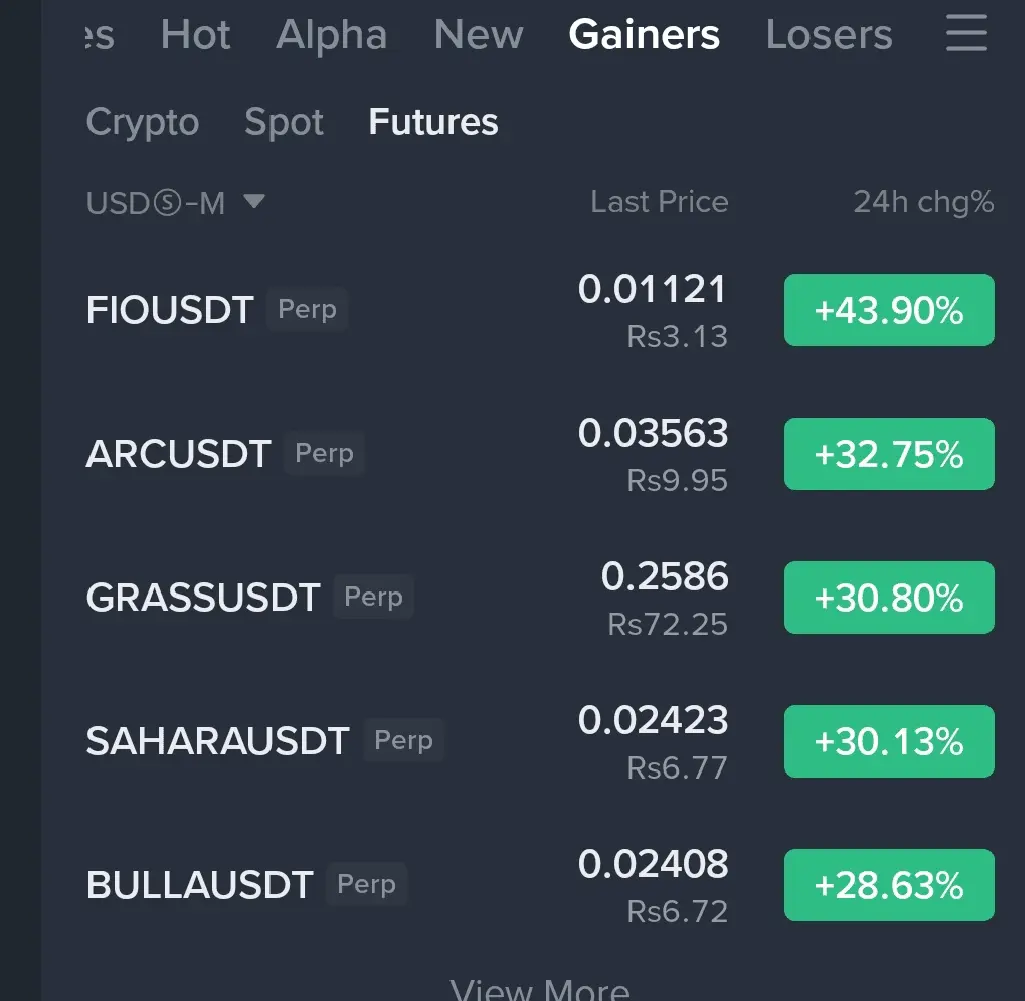Expand the USDⓈ-M dropdown arrow
Viewport: 1025px width, 1001px height.
(x=254, y=202)
